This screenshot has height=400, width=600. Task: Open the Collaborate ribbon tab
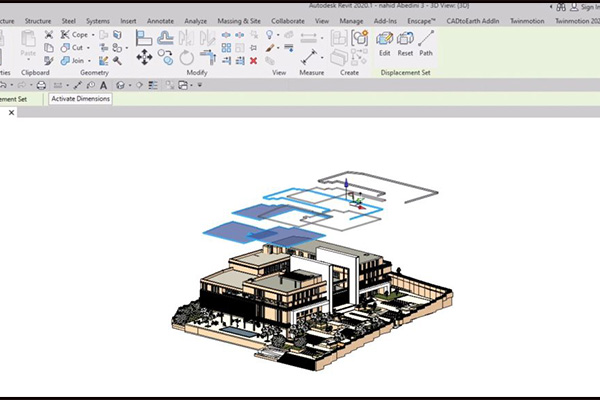[x=288, y=21]
